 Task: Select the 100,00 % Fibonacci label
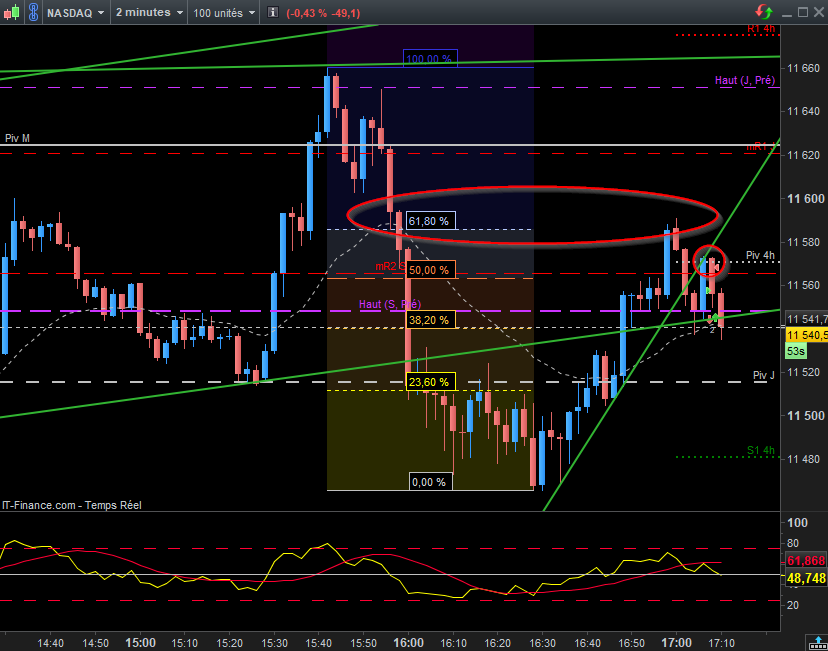(430, 59)
